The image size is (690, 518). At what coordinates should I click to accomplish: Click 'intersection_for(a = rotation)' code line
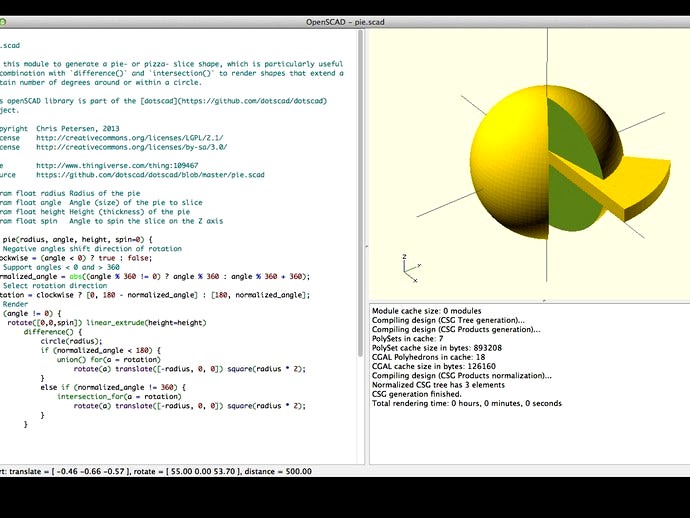tap(119, 397)
